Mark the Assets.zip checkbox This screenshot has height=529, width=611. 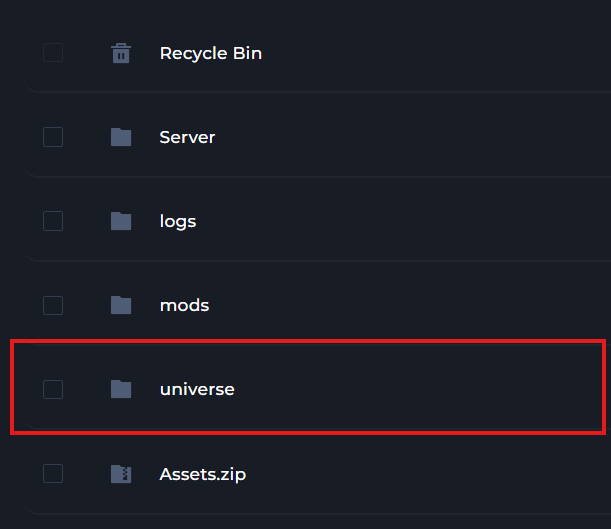pyautogui.click(x=53, y=474)
